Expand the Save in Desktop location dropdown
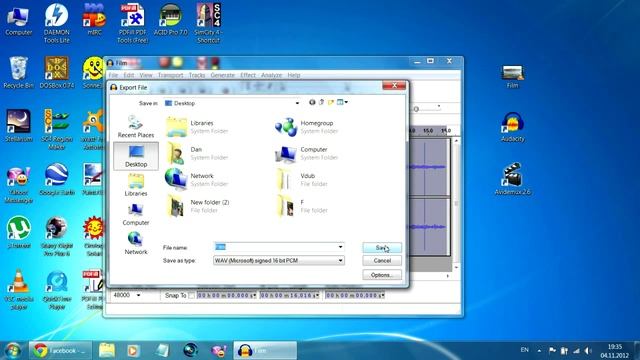Image resolution: width=640 pixels, height=360 pixels. tap(297, 103)
